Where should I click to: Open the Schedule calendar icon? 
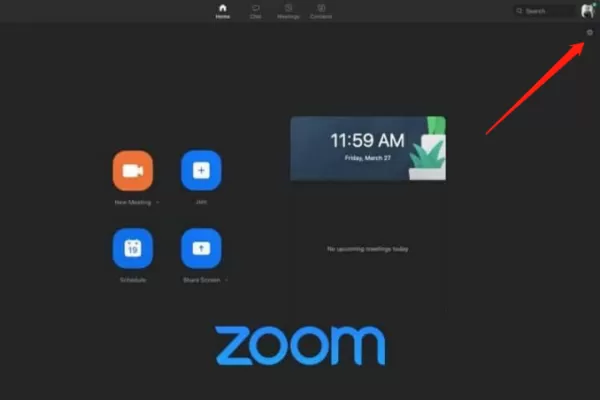tap(133, 248)
